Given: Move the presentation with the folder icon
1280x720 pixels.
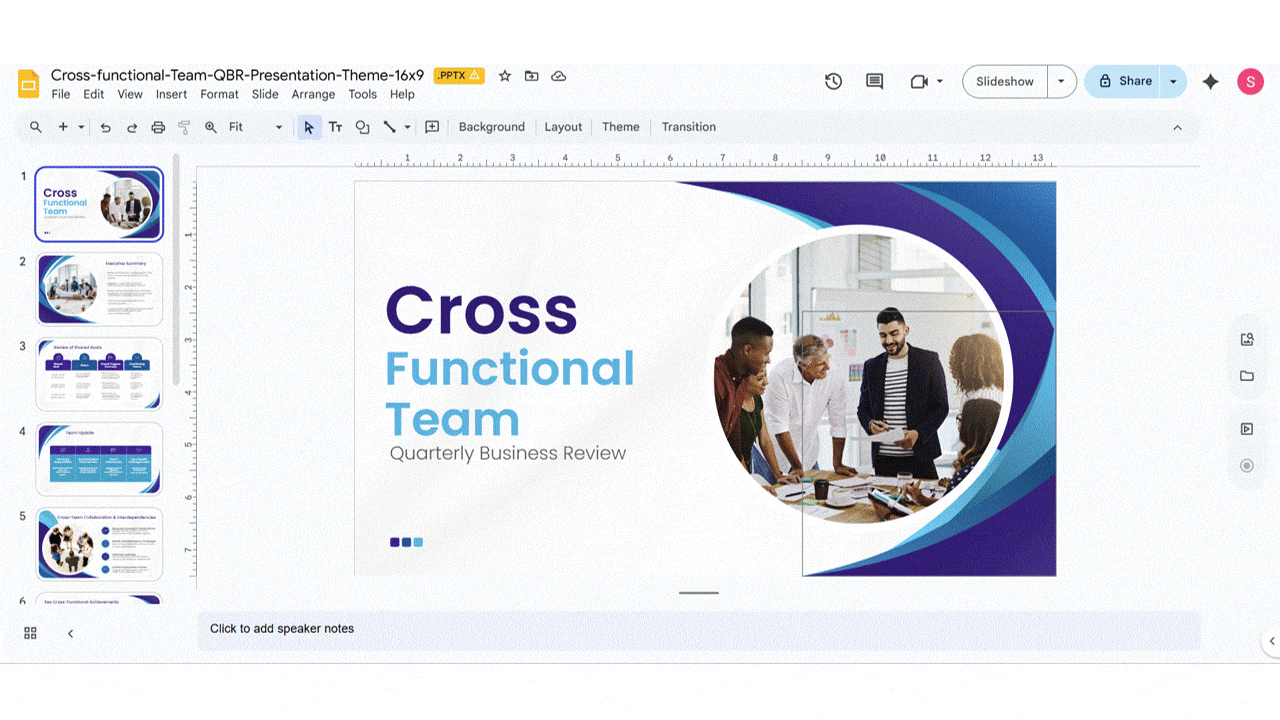Looking at the screenshot, I should click(x=531, y=75).
